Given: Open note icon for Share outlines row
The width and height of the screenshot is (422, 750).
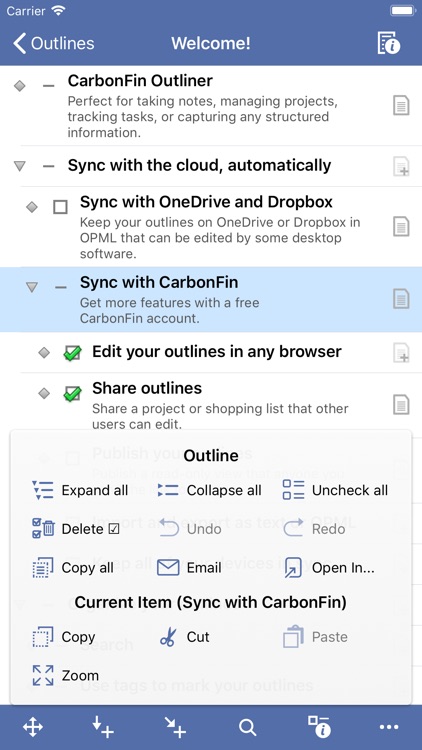Looking at the screenshot, I should pyautogui.click(x=401, y=405).
